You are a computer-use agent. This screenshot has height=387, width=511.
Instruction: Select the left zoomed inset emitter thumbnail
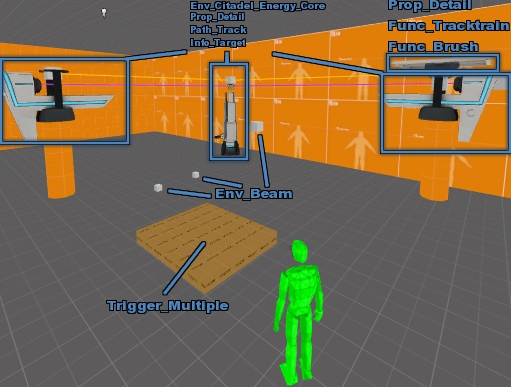pyautogui.click(x=64, y=101)
